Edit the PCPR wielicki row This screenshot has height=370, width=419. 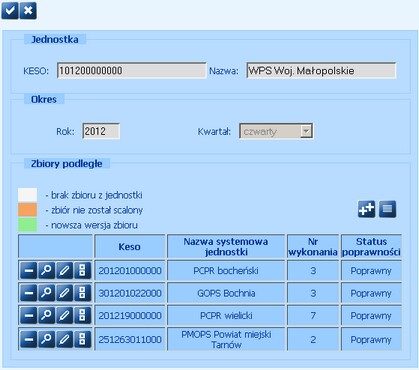(x=65, y=316)
